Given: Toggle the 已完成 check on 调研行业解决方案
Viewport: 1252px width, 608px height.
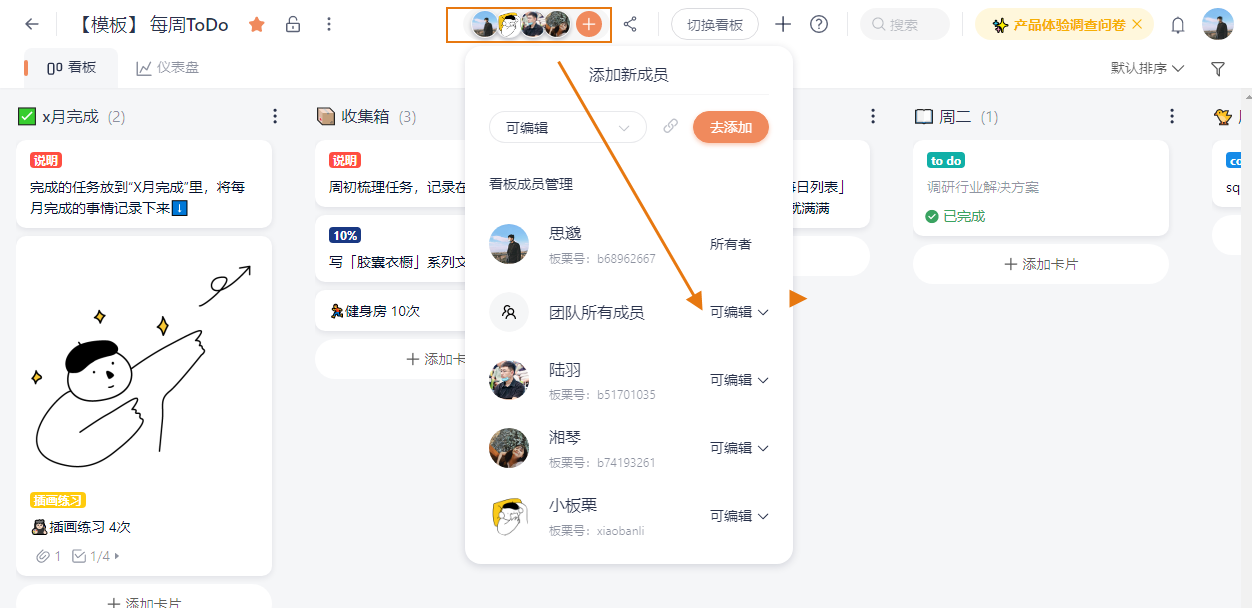Looking at the screenshot, I should [x=932, y=216].
